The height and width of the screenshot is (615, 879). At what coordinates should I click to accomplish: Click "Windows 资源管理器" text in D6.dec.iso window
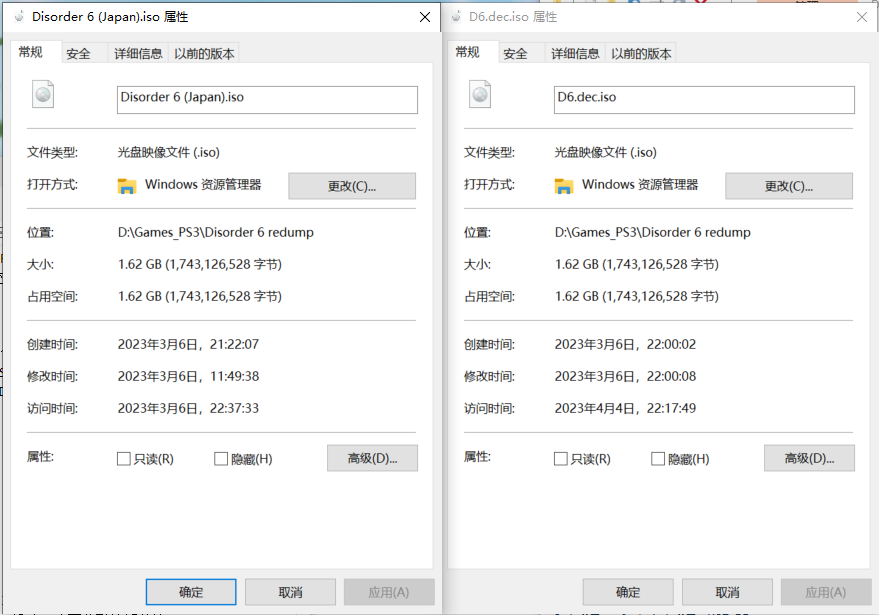tap(640, 184)
